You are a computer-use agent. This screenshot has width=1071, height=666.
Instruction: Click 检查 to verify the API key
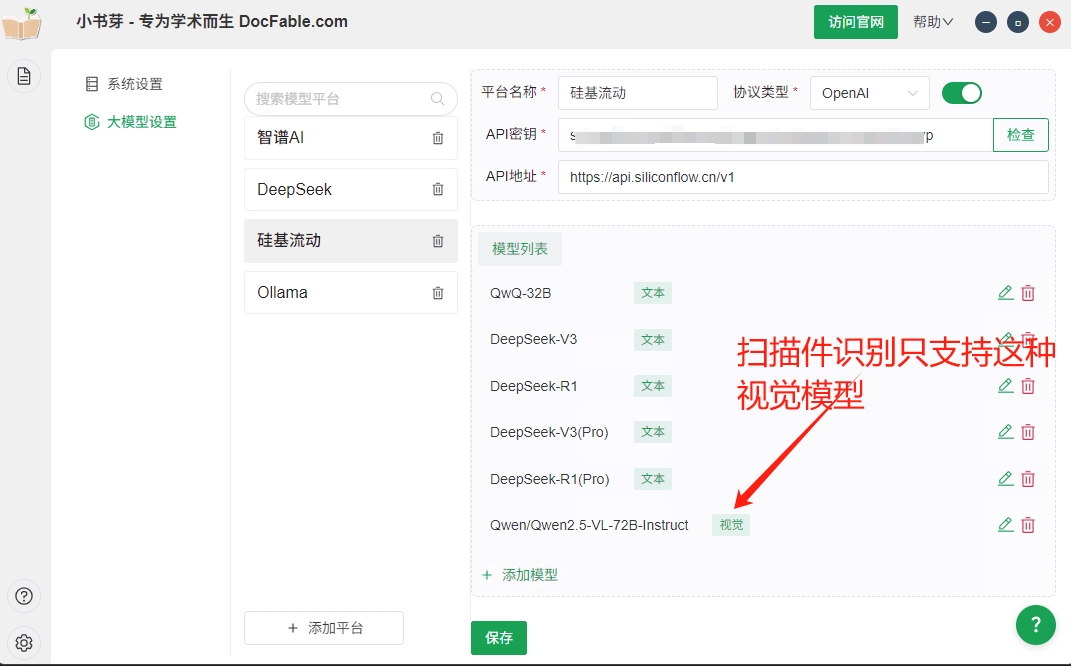click(1020, 134)
